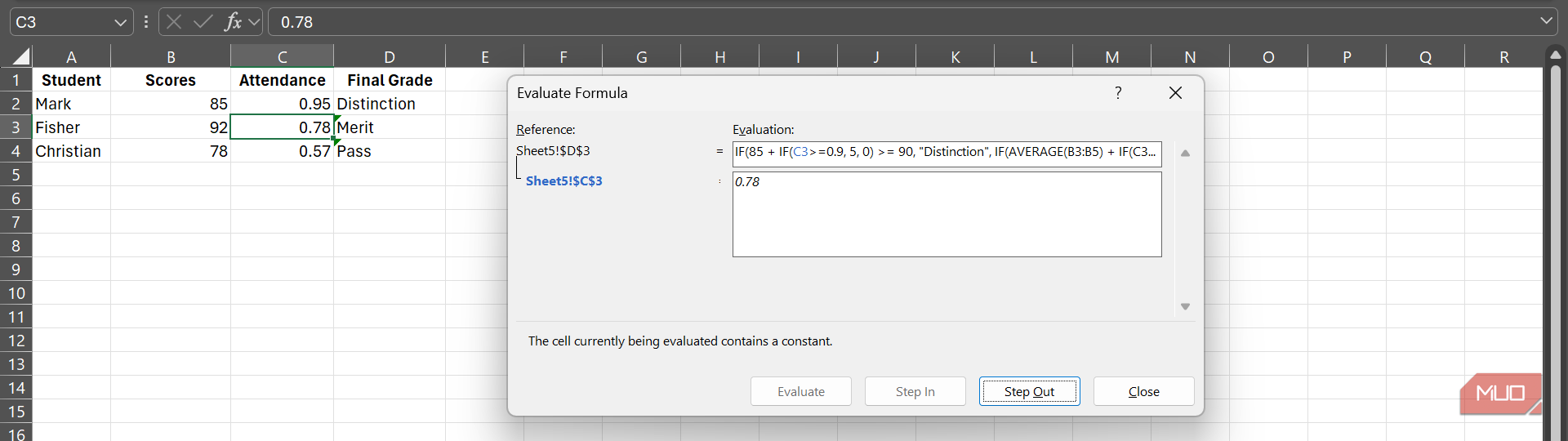Click the attendance cell with 0.95

pyautogui.click(x=282, y=104)
